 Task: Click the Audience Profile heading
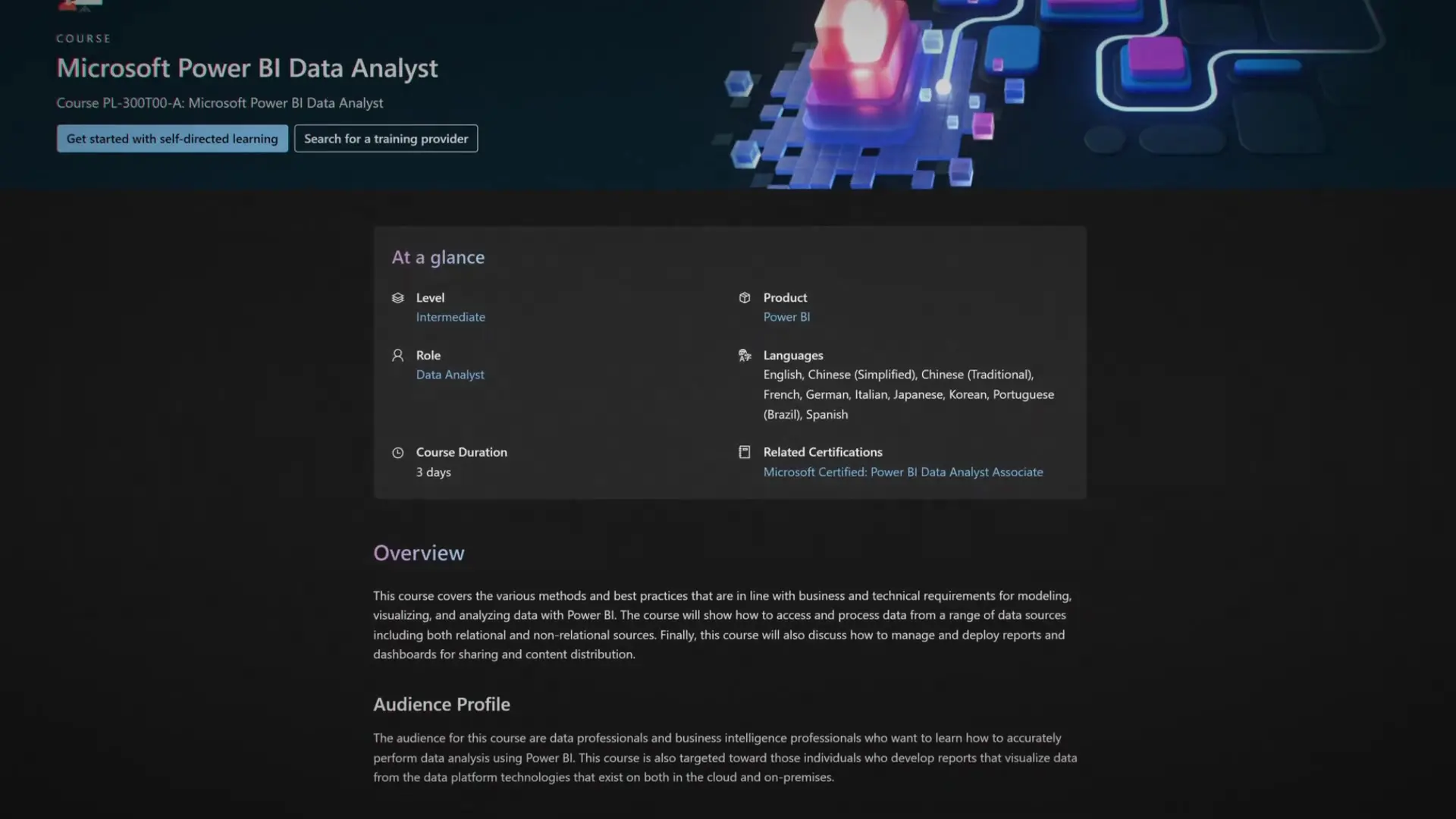coord(441,704)
